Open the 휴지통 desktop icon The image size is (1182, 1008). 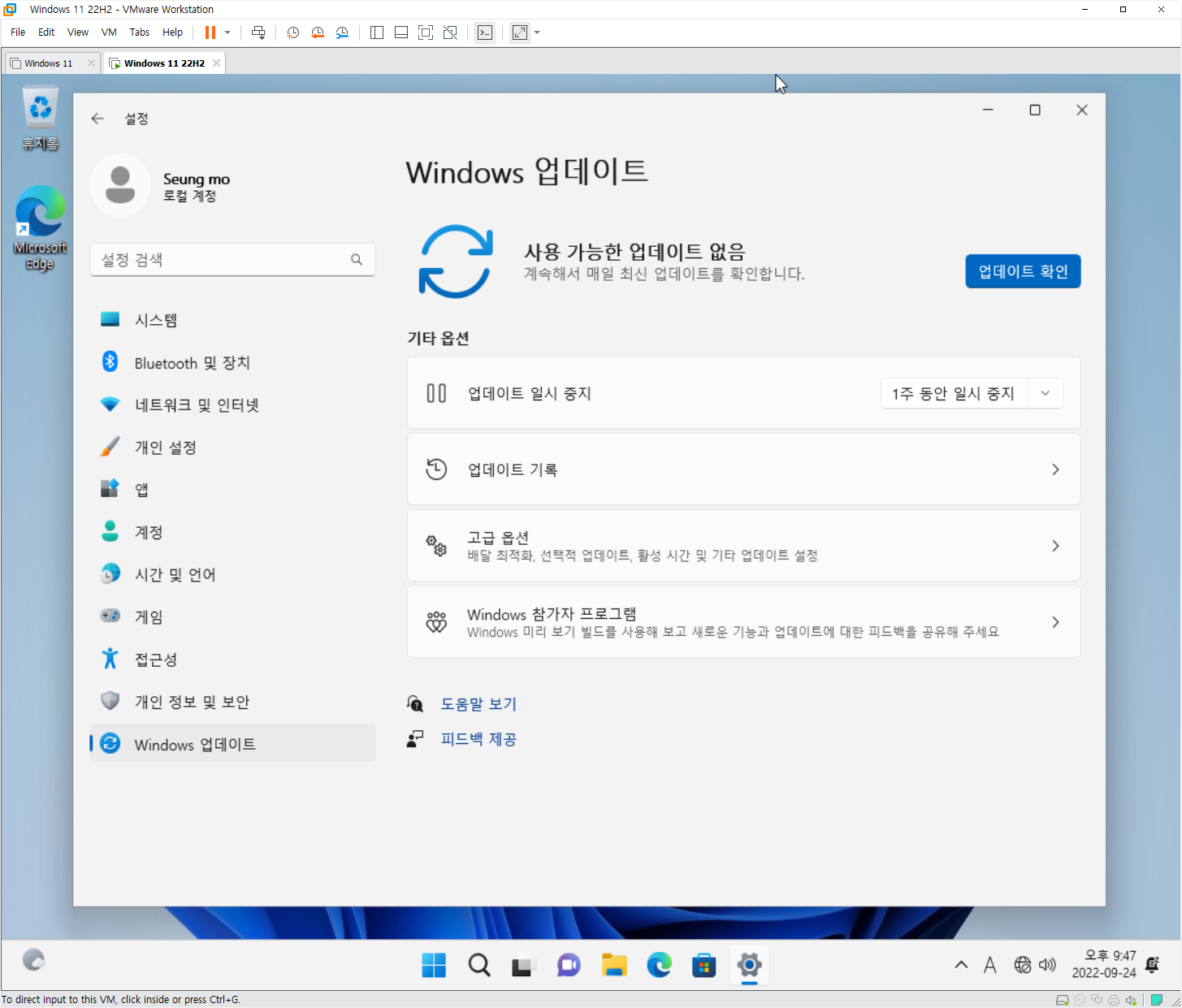40,119
